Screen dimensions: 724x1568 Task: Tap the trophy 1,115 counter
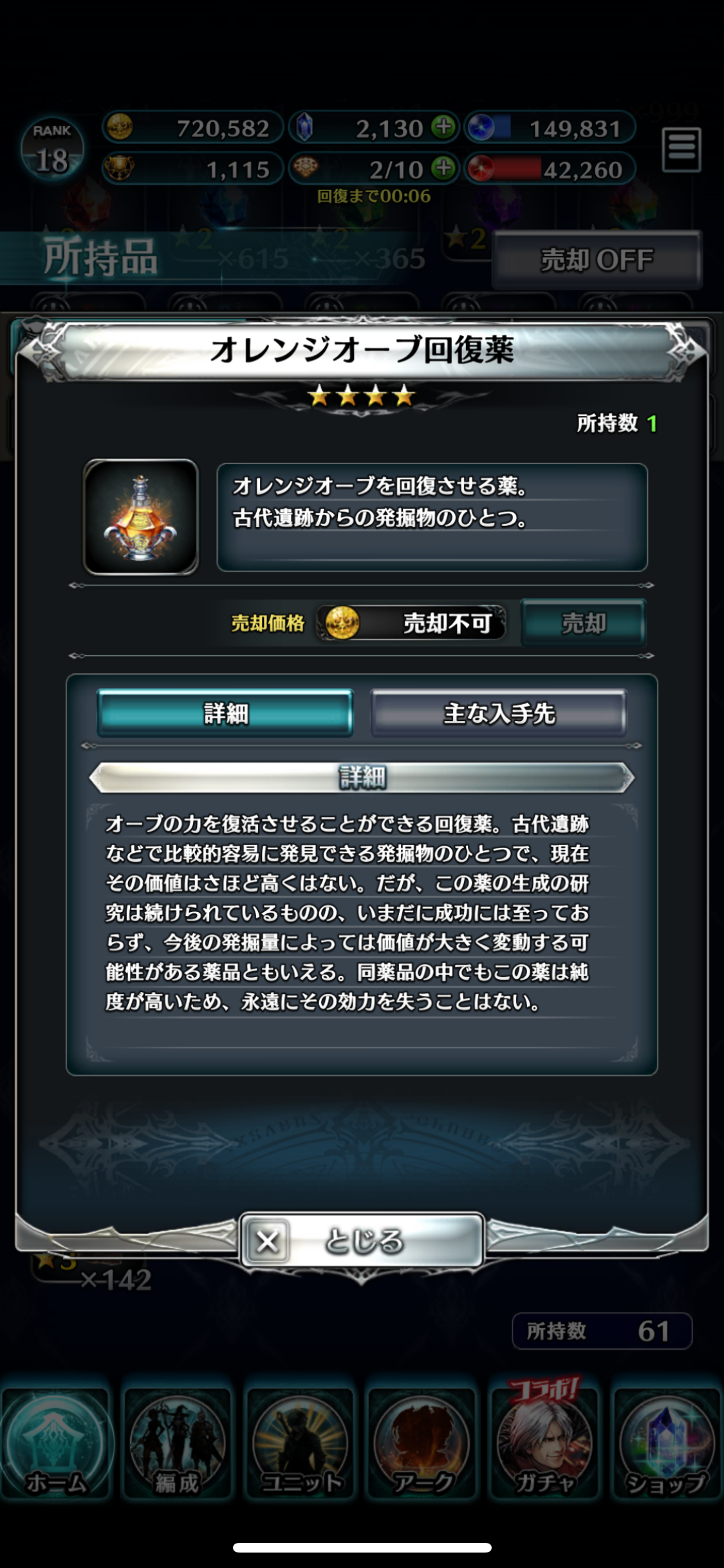(x=192, y=169)
